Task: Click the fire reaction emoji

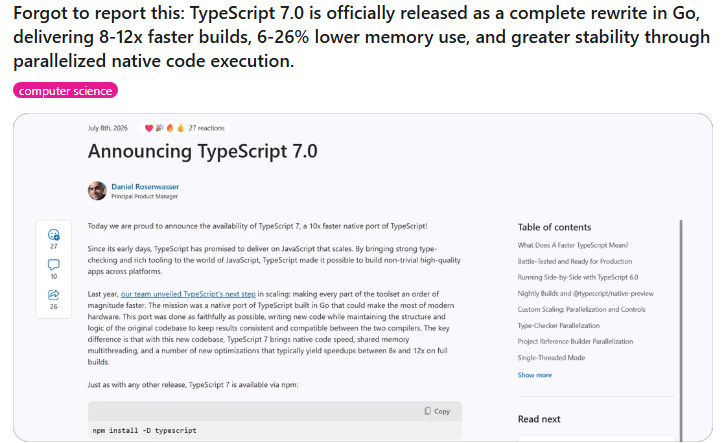Action: [170, 128]
